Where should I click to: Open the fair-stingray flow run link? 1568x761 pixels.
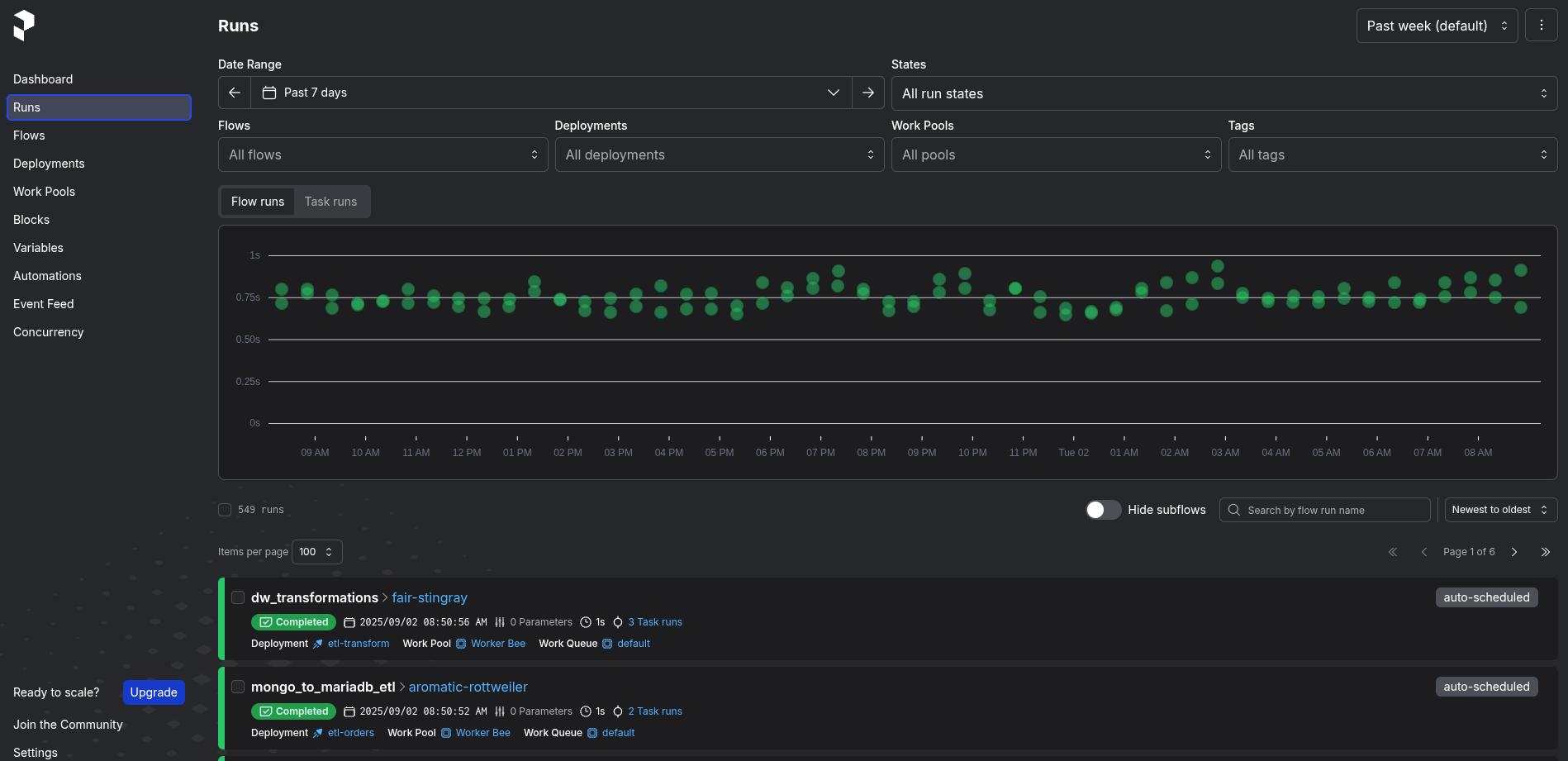(430, 597)
